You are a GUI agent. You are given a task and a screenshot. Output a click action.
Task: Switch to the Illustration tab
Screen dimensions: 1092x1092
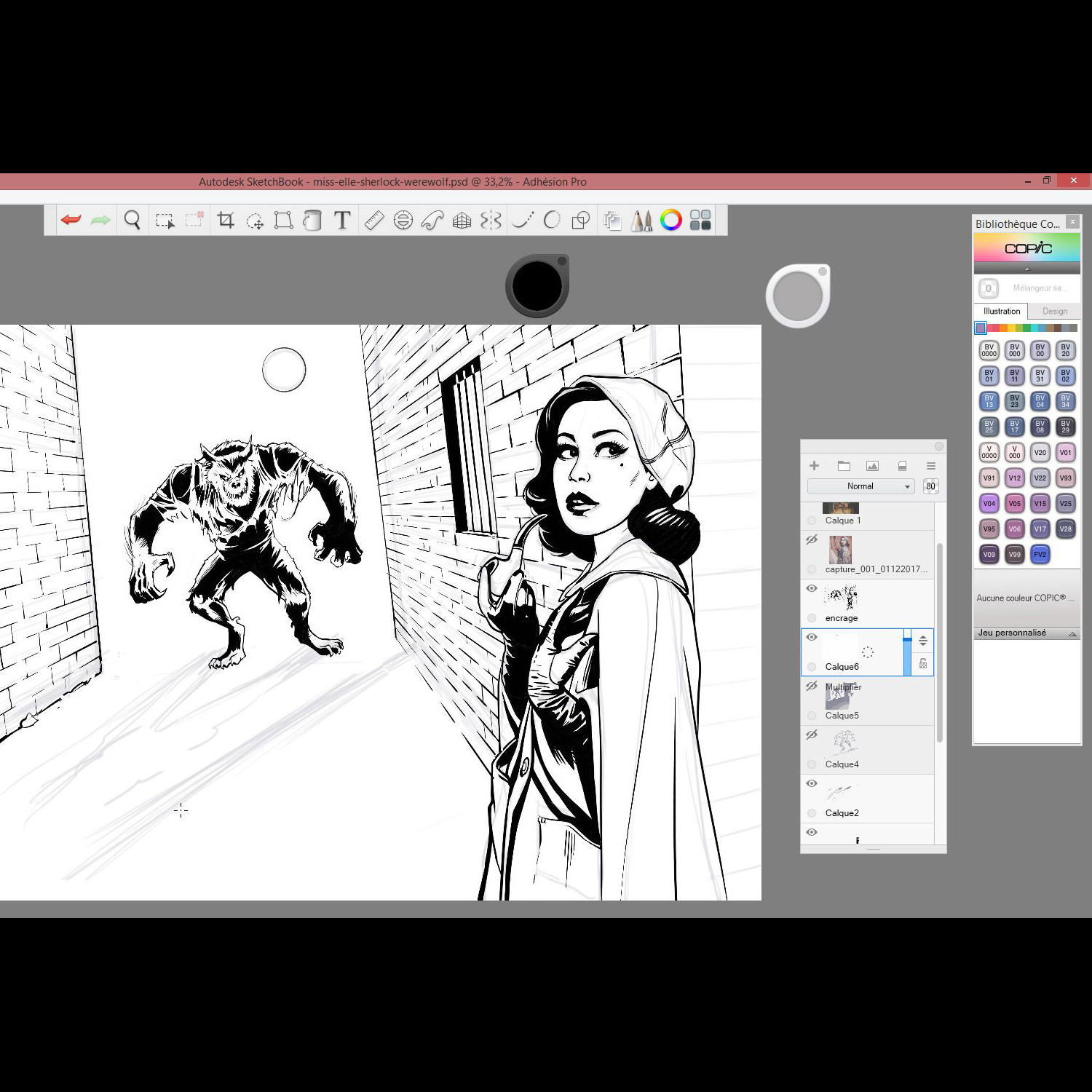[x=1002, y=311]
